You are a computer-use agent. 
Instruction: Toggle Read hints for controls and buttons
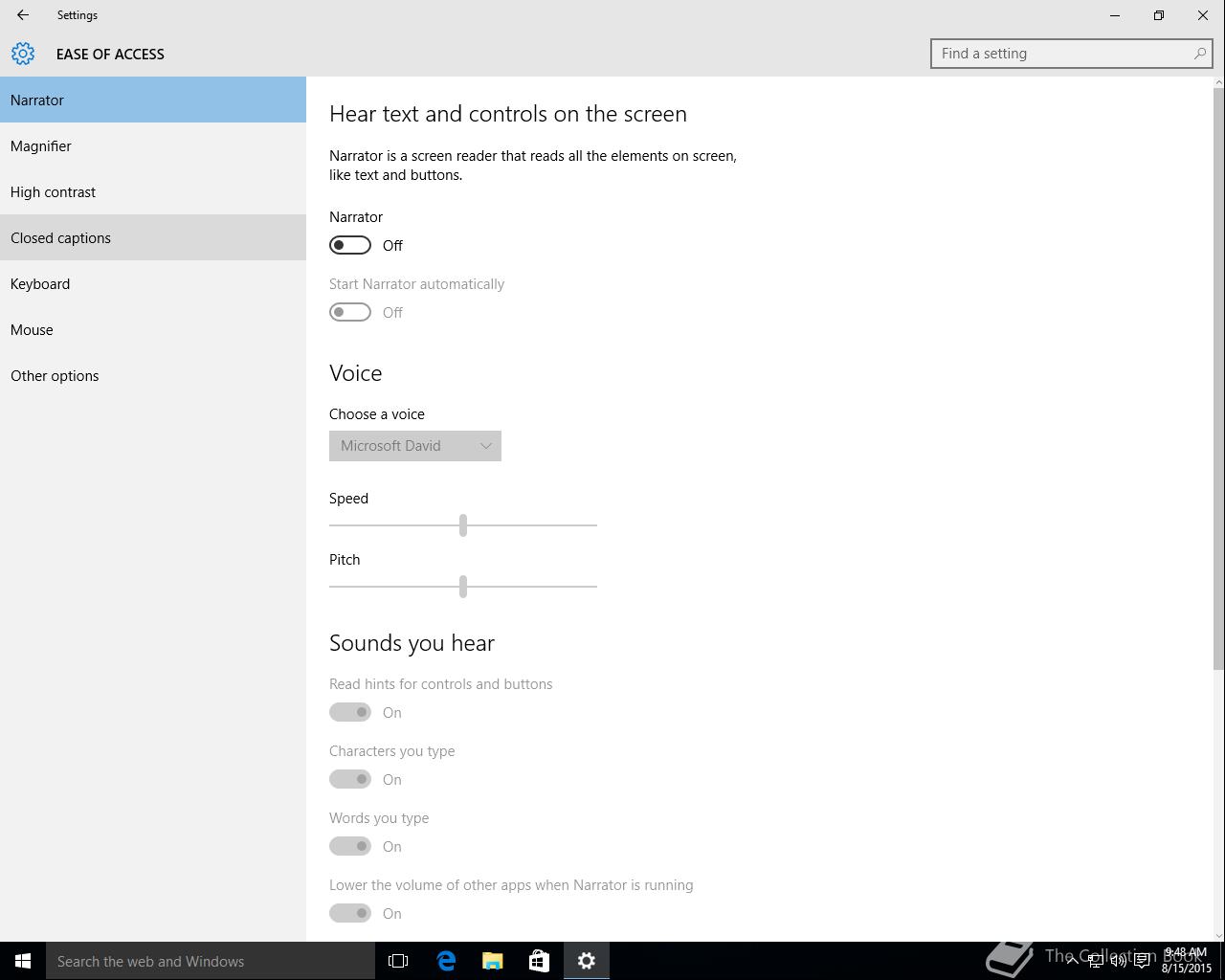tap(350, 712)
